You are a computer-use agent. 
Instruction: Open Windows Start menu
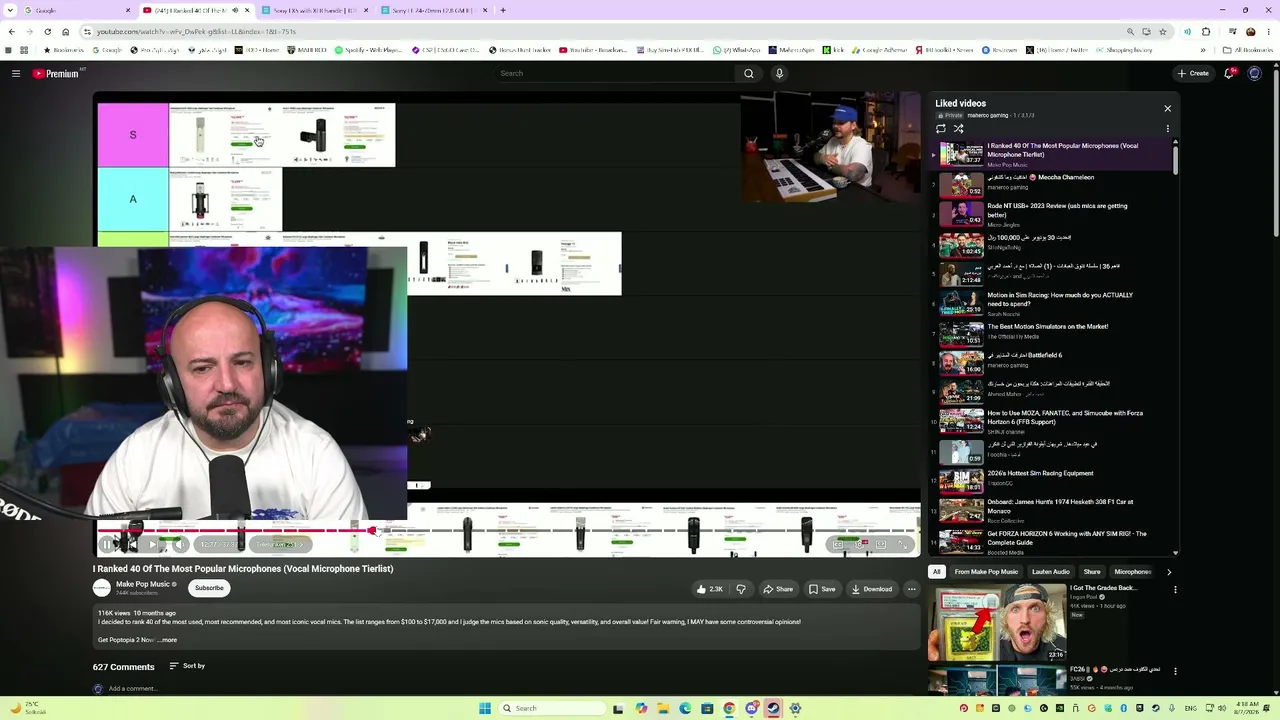tap(485, 708)
